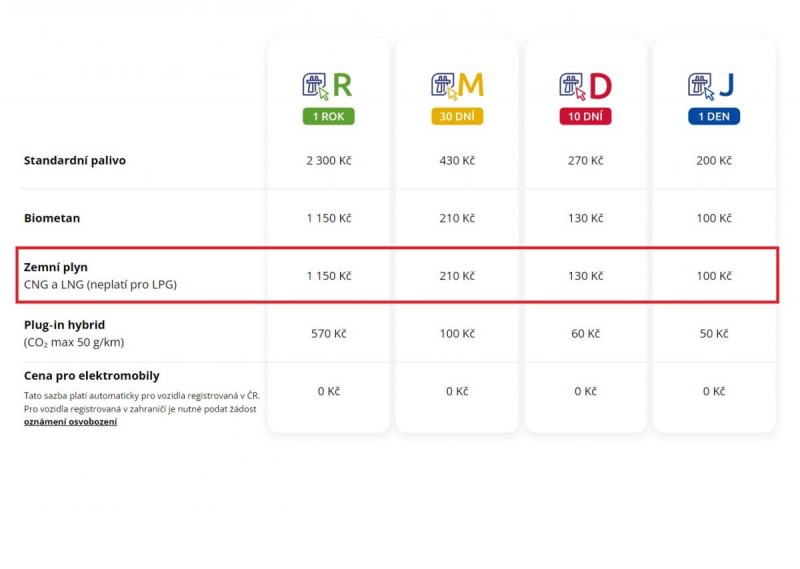Select the "Zemní plyn" row heading
The image size is (800, 569).
coord(55,267)
